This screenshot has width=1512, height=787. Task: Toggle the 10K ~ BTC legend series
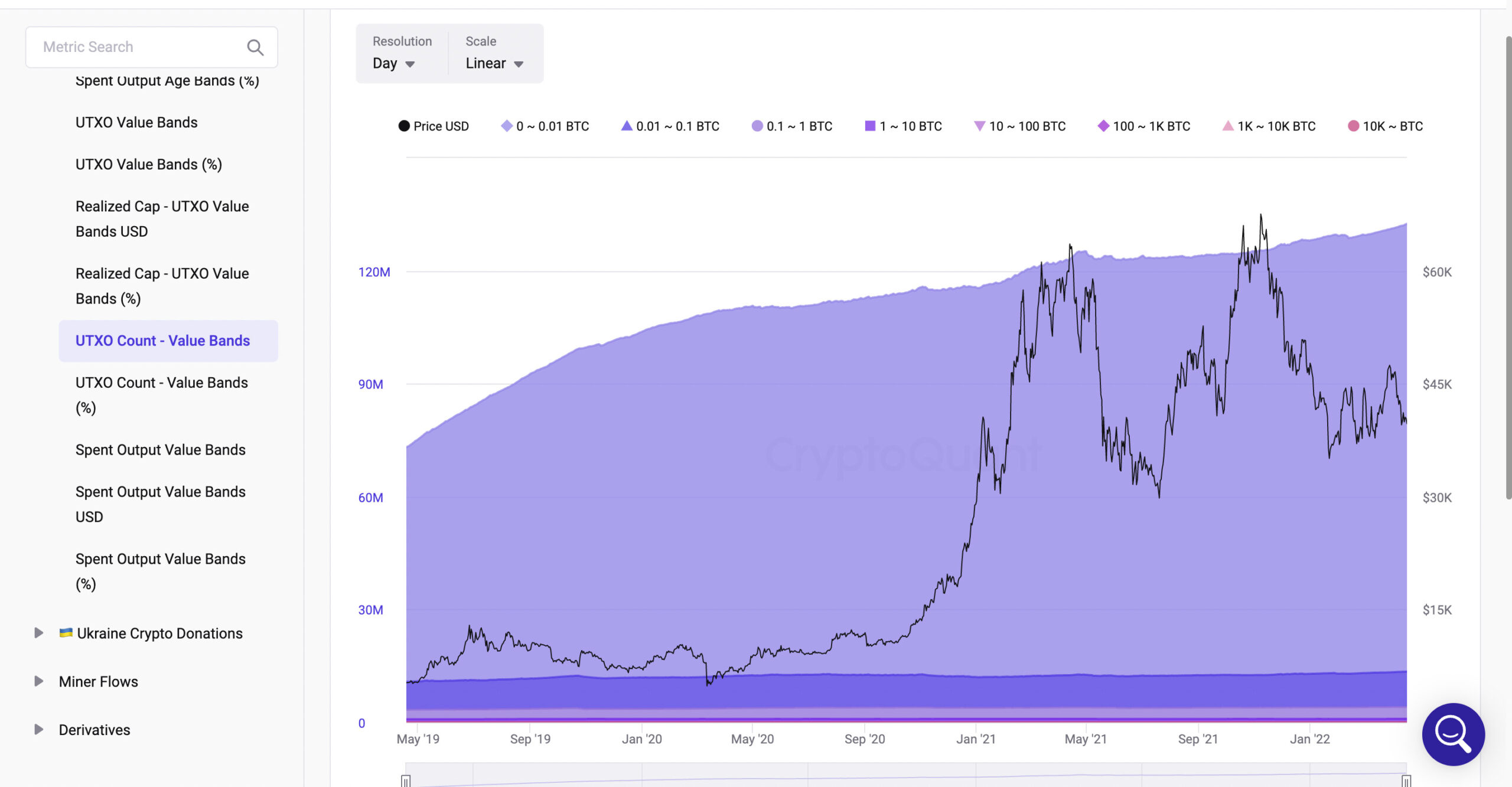1385,126
